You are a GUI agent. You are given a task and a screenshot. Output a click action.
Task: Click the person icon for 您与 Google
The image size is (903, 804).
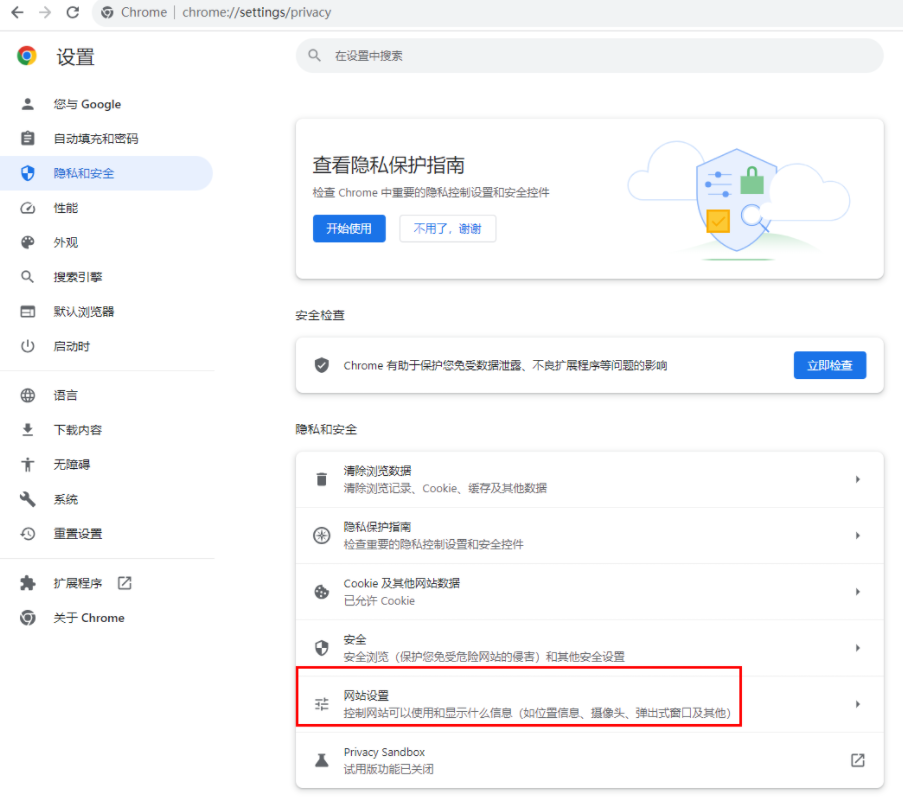pyautogui.click(x=28, y=104)
